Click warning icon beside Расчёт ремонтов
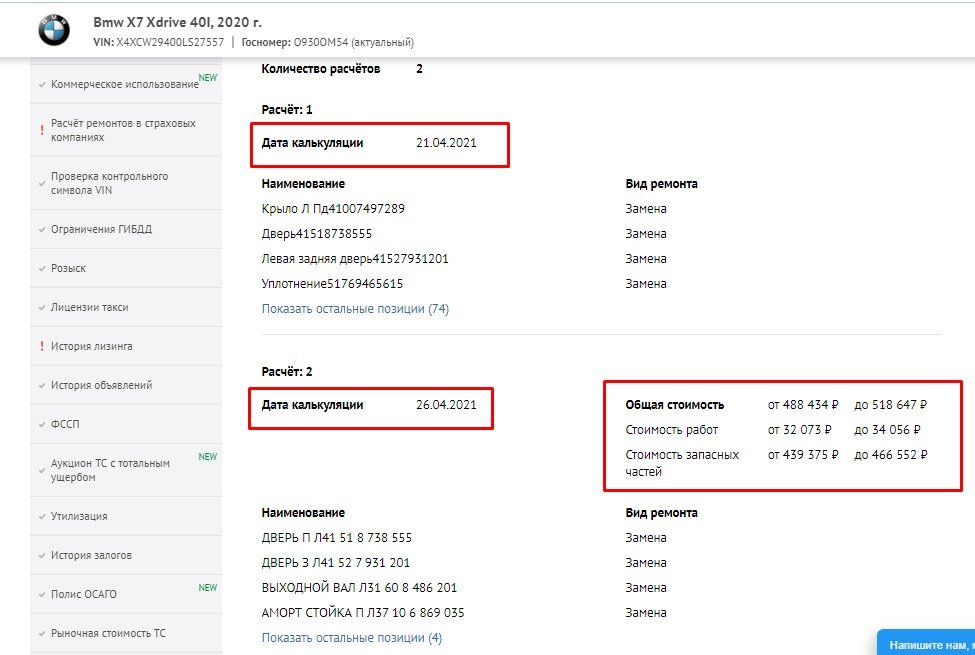The height and width of the screenshot is (655, 975). click(x=42, y=130)
